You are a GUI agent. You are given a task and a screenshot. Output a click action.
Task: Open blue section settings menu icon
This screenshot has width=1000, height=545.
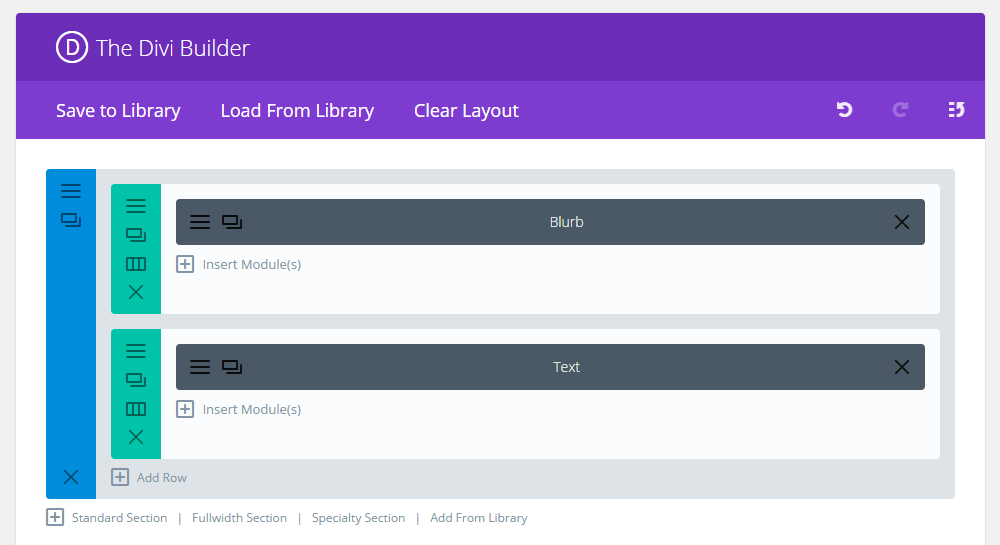click(71, 191)
